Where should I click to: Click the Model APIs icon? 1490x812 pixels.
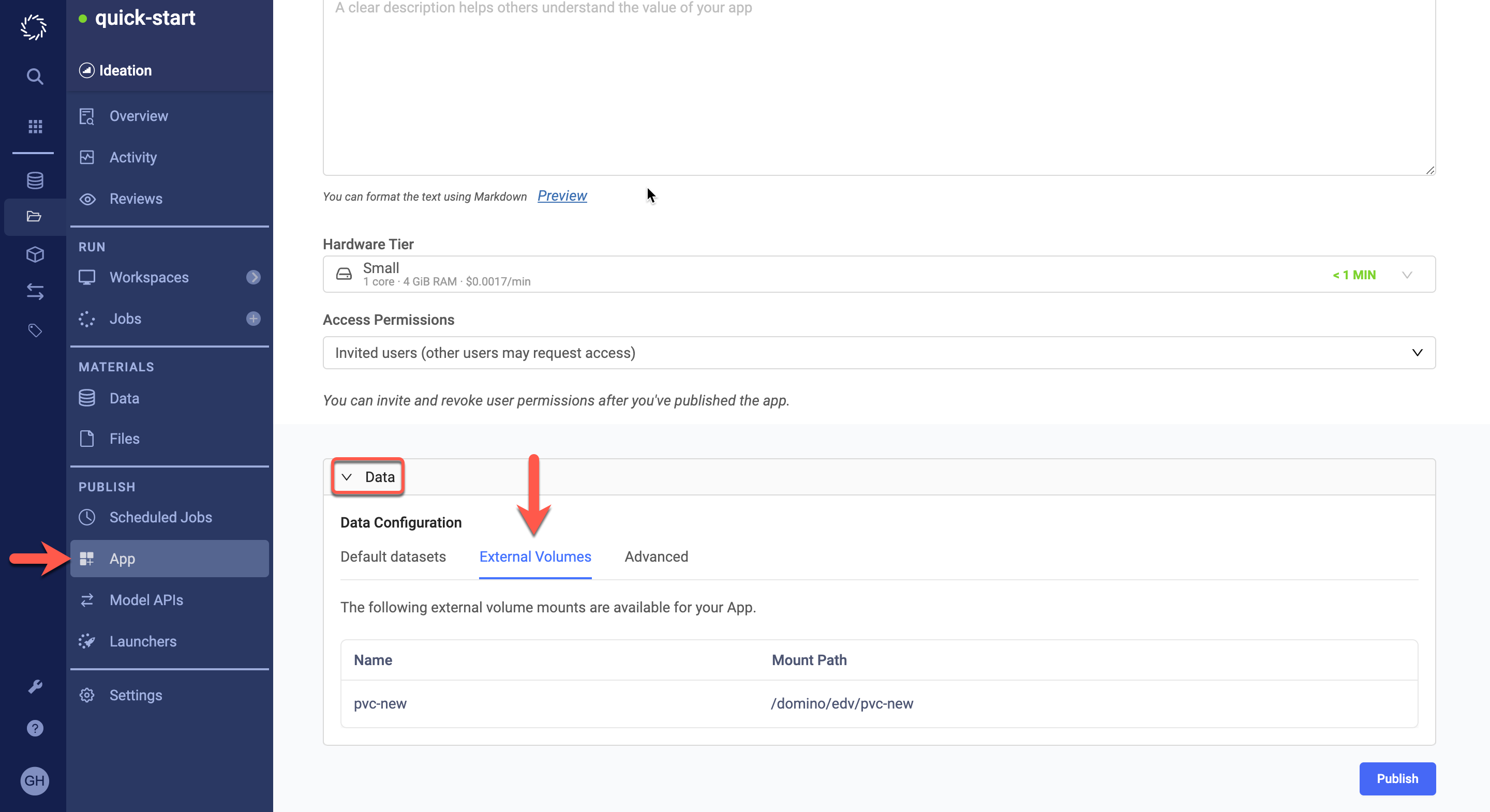pyautogui.click(x=89, y=600)
